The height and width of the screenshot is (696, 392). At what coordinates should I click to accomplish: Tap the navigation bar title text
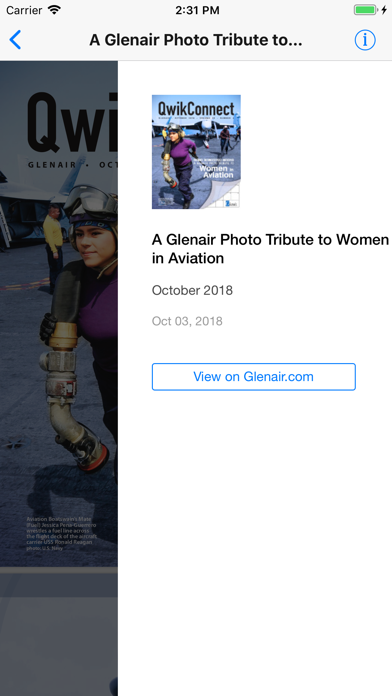(196, 40)
